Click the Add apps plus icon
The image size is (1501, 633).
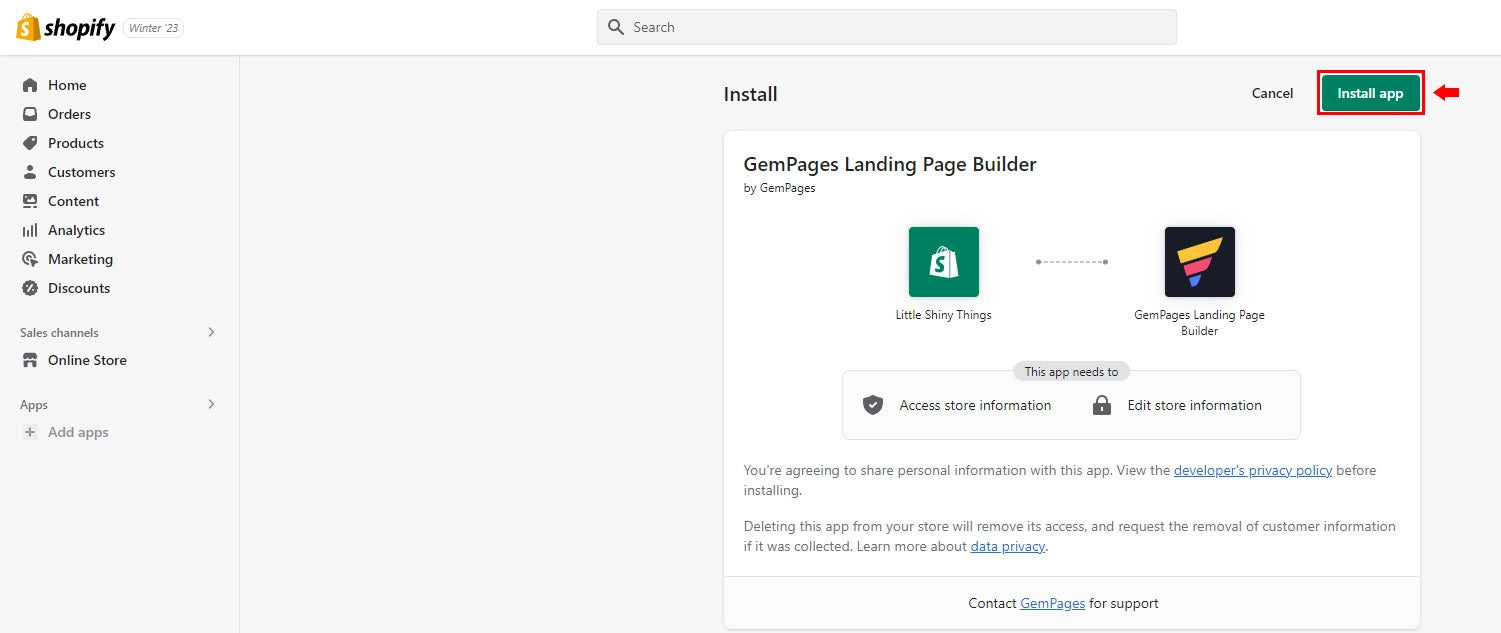(x=31, y=432)
